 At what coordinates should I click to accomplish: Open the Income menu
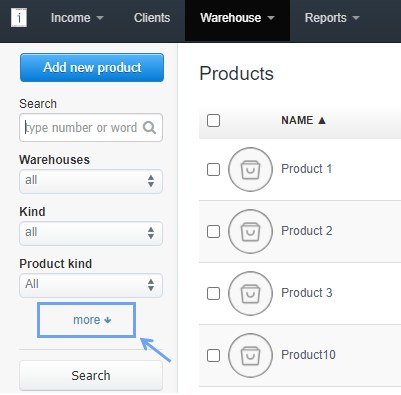[77, 18]
